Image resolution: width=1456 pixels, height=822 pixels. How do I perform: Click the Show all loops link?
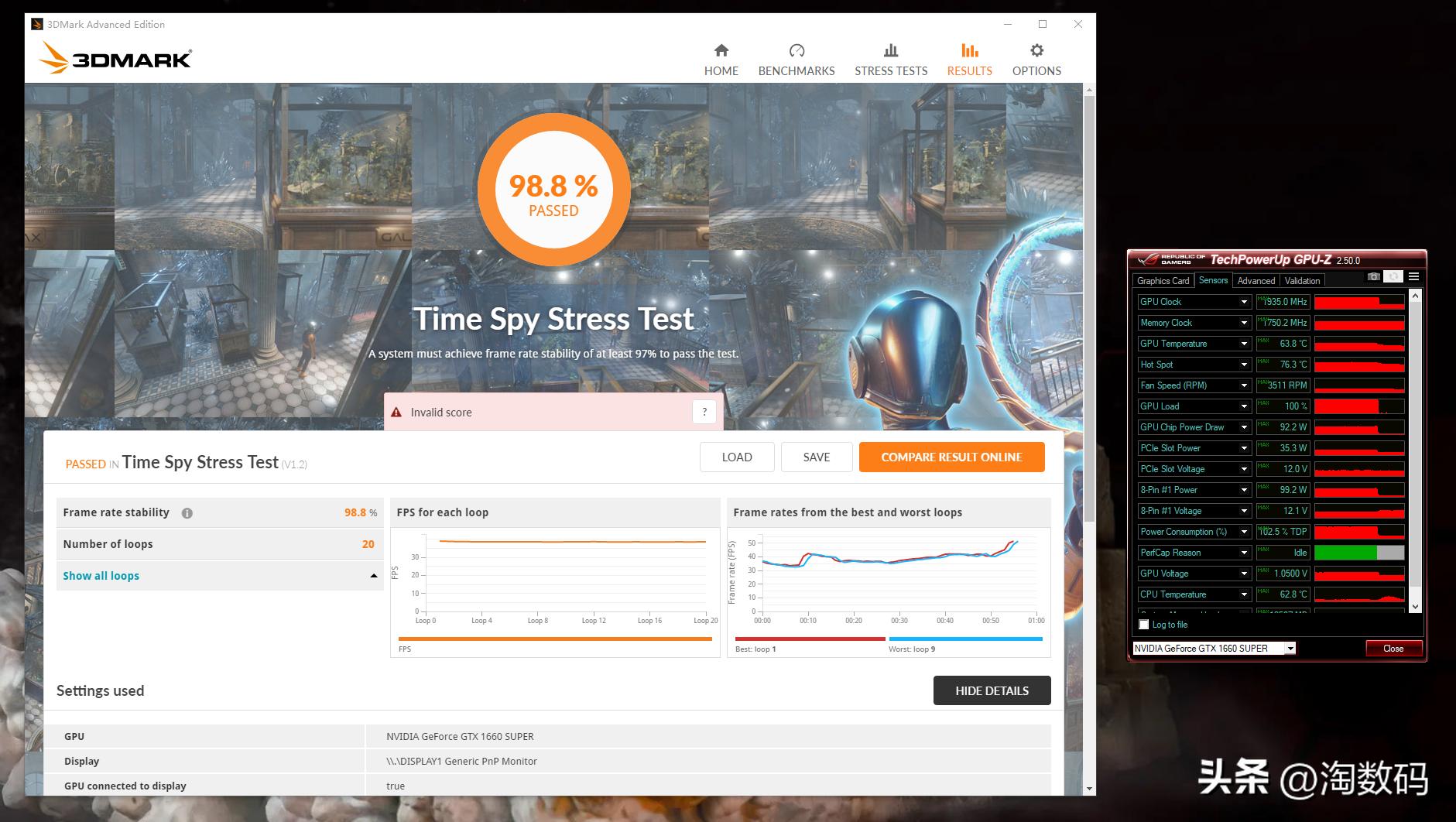[x=101, y=576]
